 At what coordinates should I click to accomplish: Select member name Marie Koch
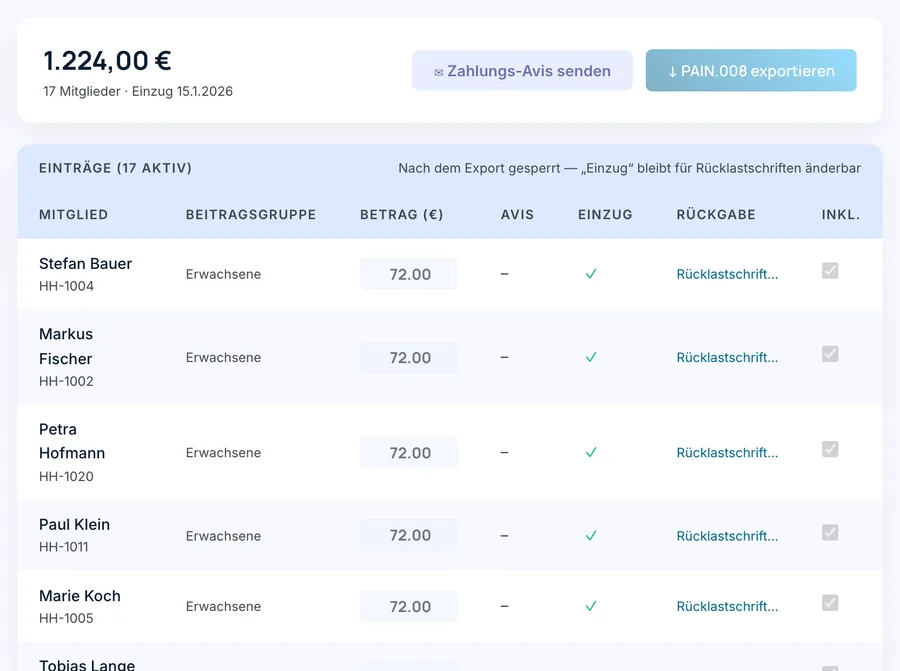tap(80, 596)
